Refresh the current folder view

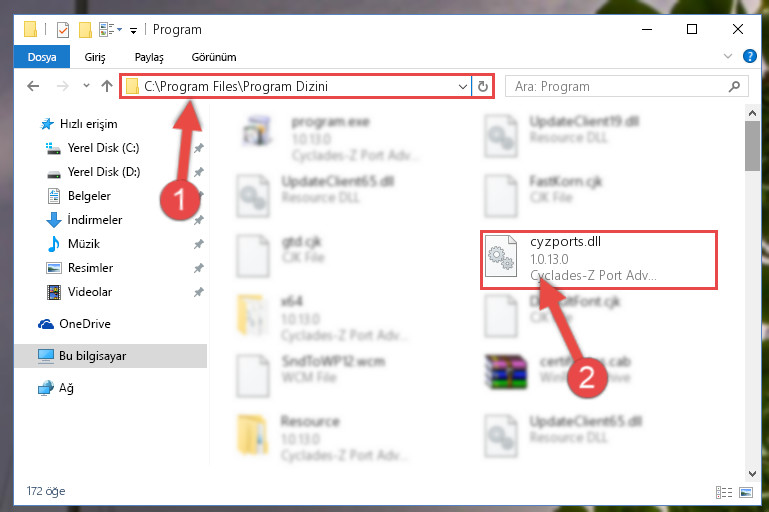coord(483,87)
